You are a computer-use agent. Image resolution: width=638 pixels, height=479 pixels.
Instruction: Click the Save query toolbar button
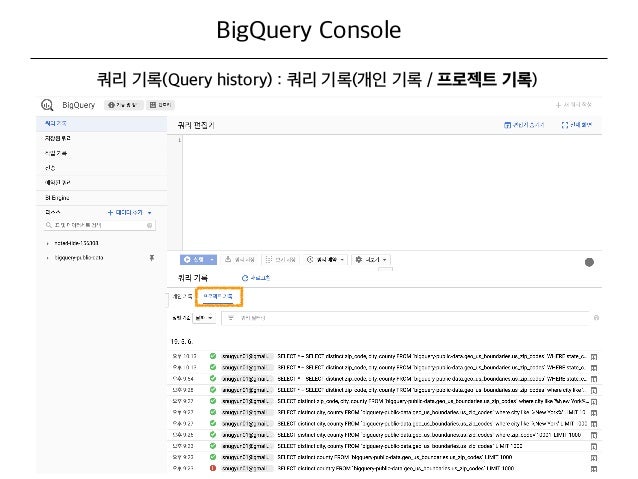coord(240,260)
